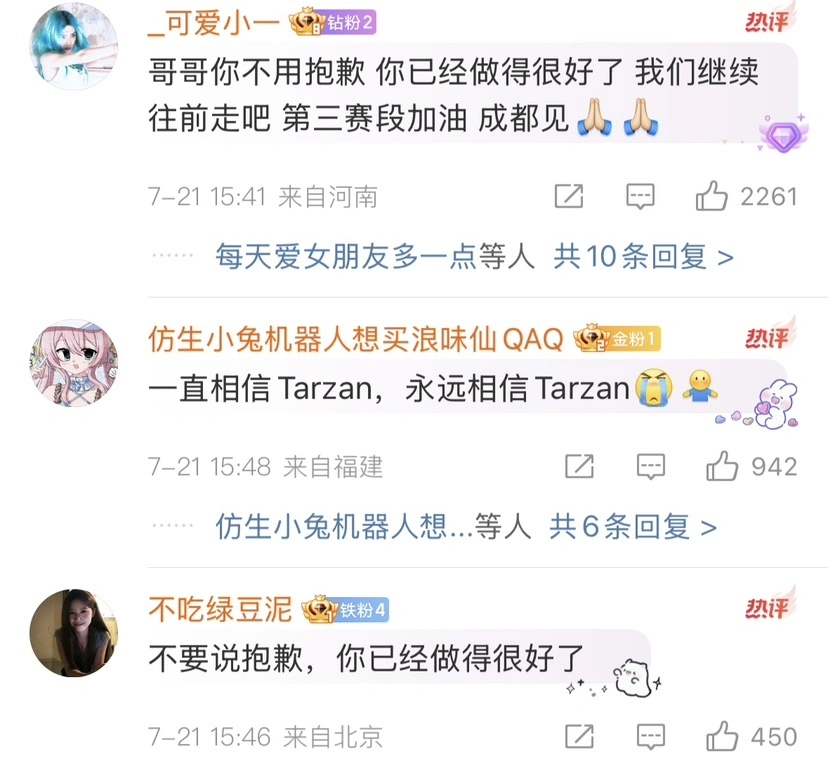Repost the comment from 福建
828x760 pixels.
click(579, 466)
